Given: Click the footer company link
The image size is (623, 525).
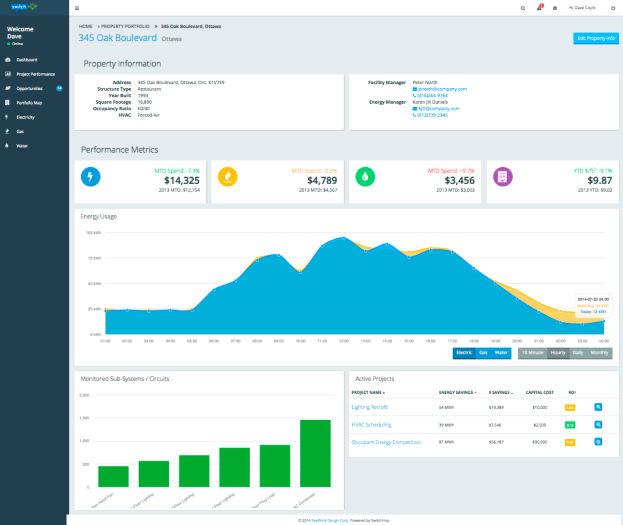Looking at the screenshot, I should pyautogui.click(x=329, y=520).
